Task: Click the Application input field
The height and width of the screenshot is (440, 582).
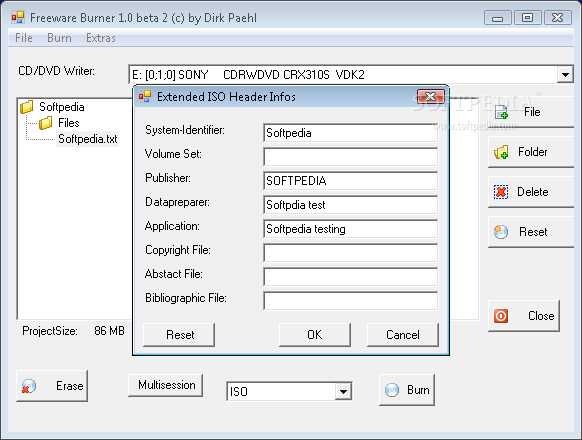Action: click(x=350, y=229)
